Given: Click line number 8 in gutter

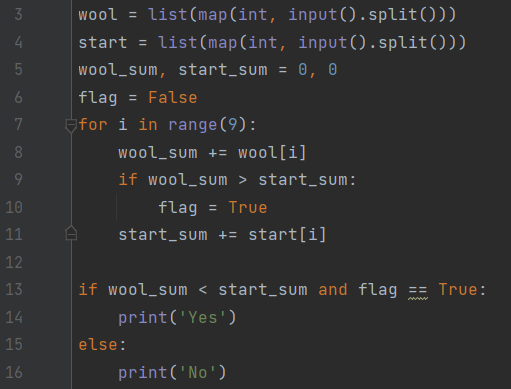Looking at the screenshot, I should (x=18, y=152).
